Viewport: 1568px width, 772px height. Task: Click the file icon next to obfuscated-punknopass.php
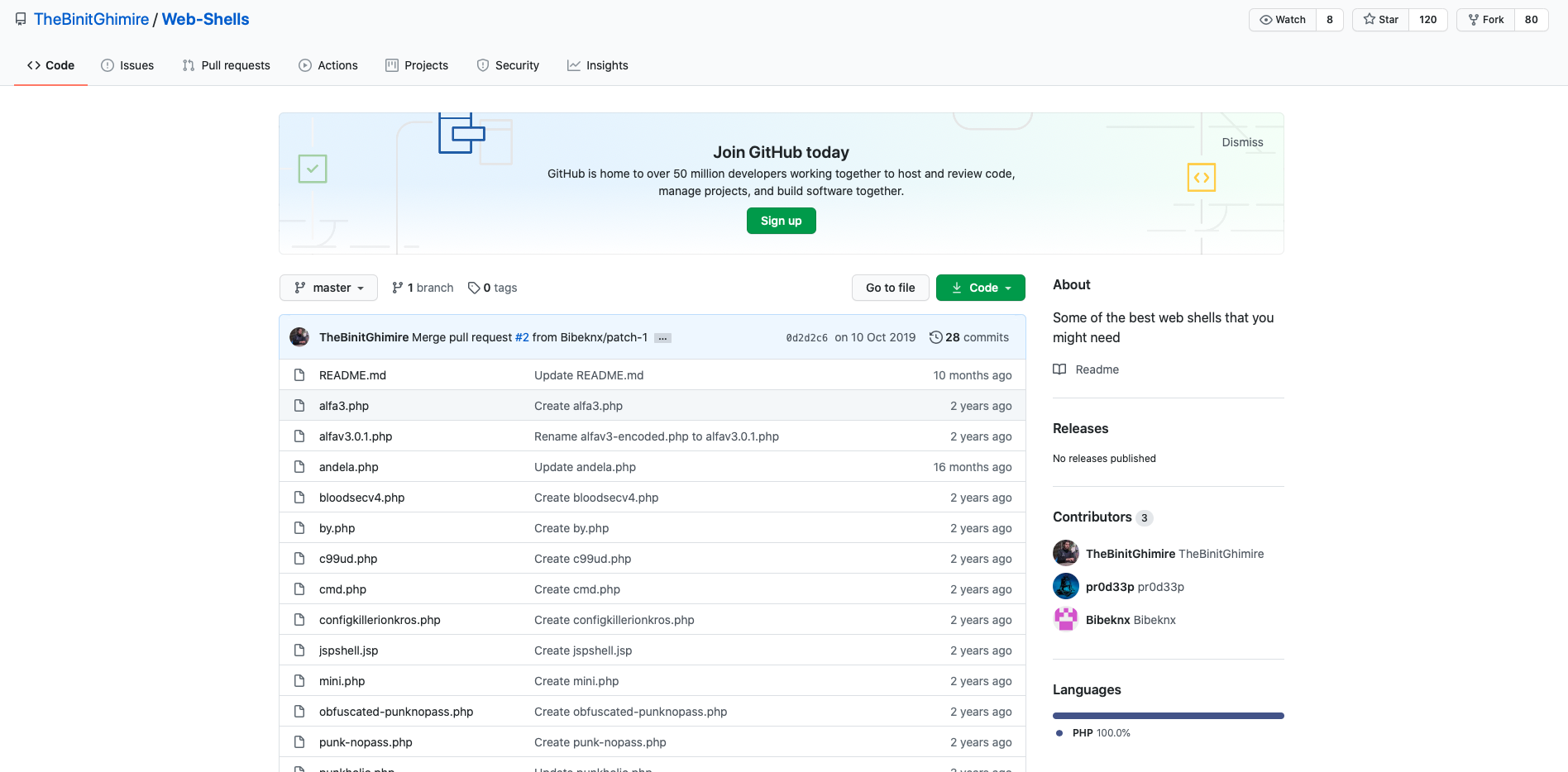299,711
